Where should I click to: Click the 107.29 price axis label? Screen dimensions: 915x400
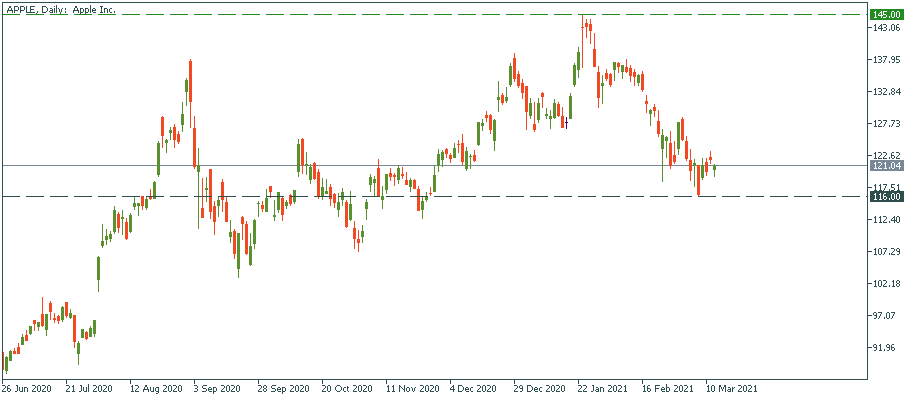click(x=887, y=252)
